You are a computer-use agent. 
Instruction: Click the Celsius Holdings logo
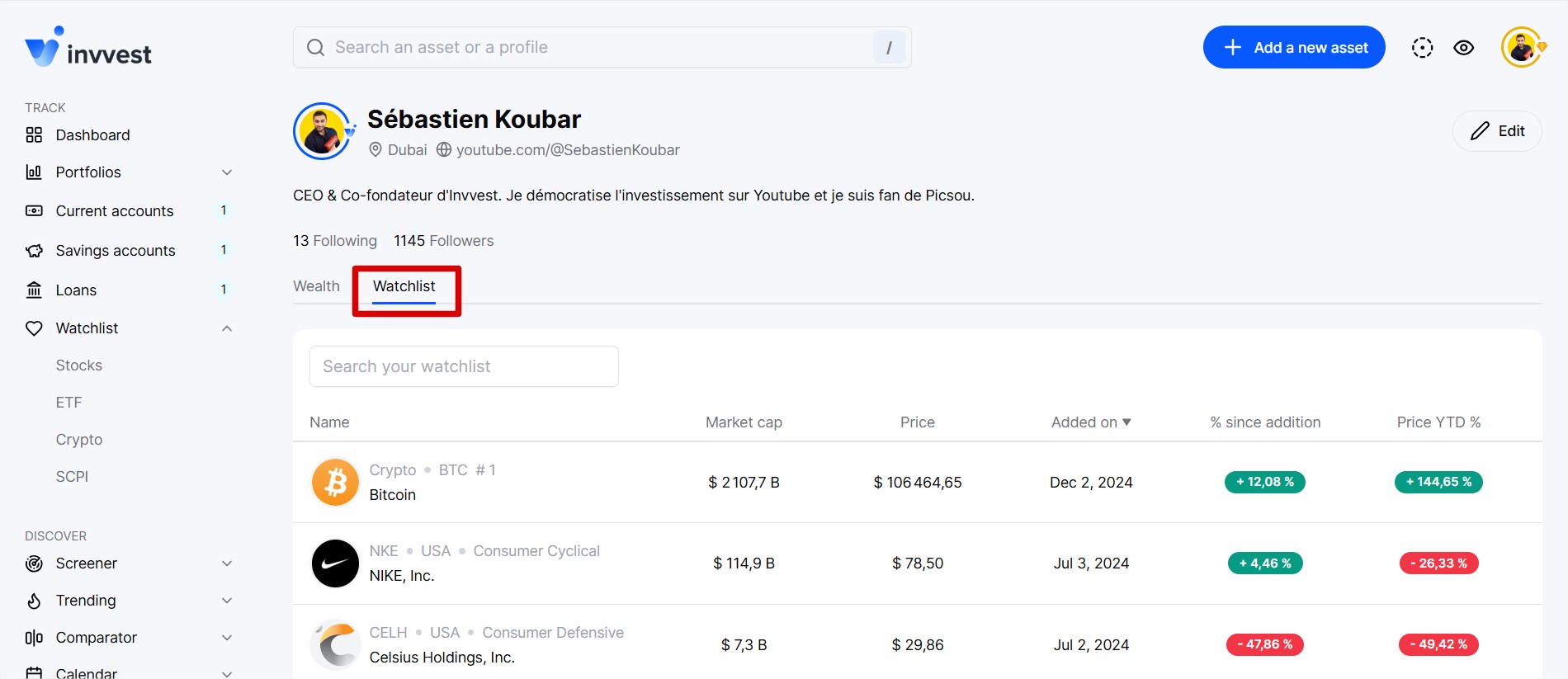point(335,644)
